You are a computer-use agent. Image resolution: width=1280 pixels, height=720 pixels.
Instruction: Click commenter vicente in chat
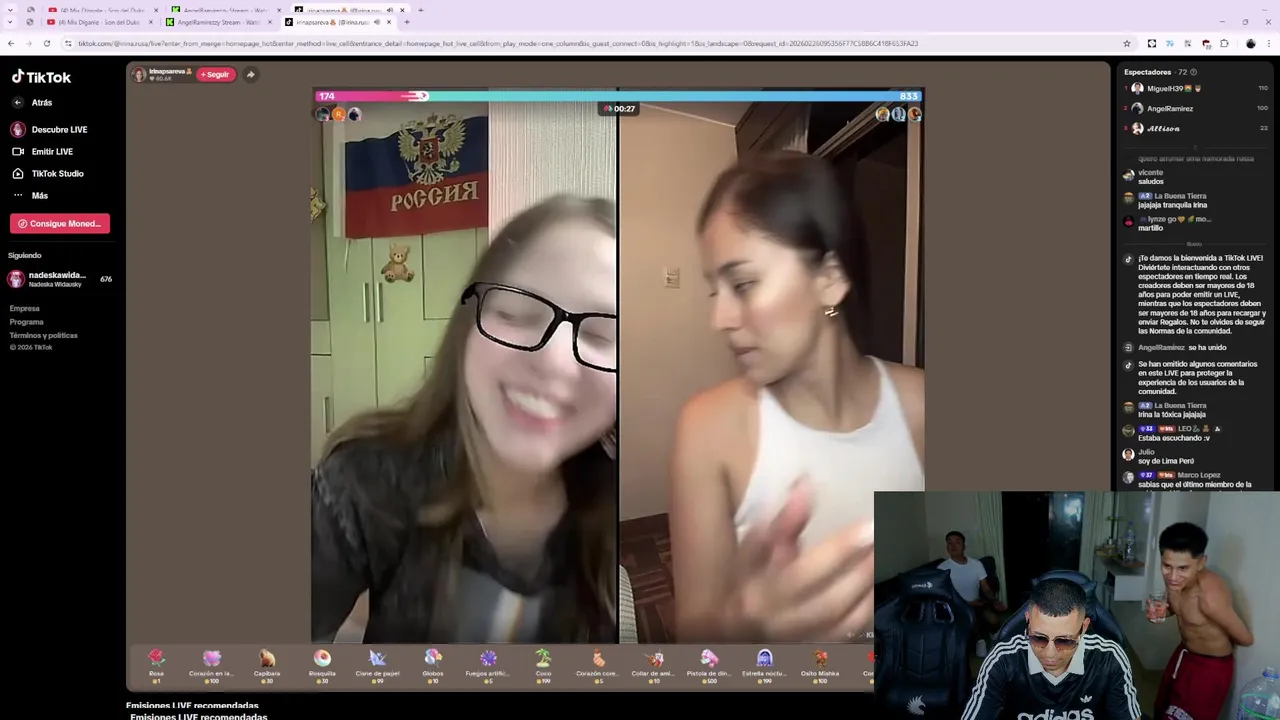click(1150, 172)
